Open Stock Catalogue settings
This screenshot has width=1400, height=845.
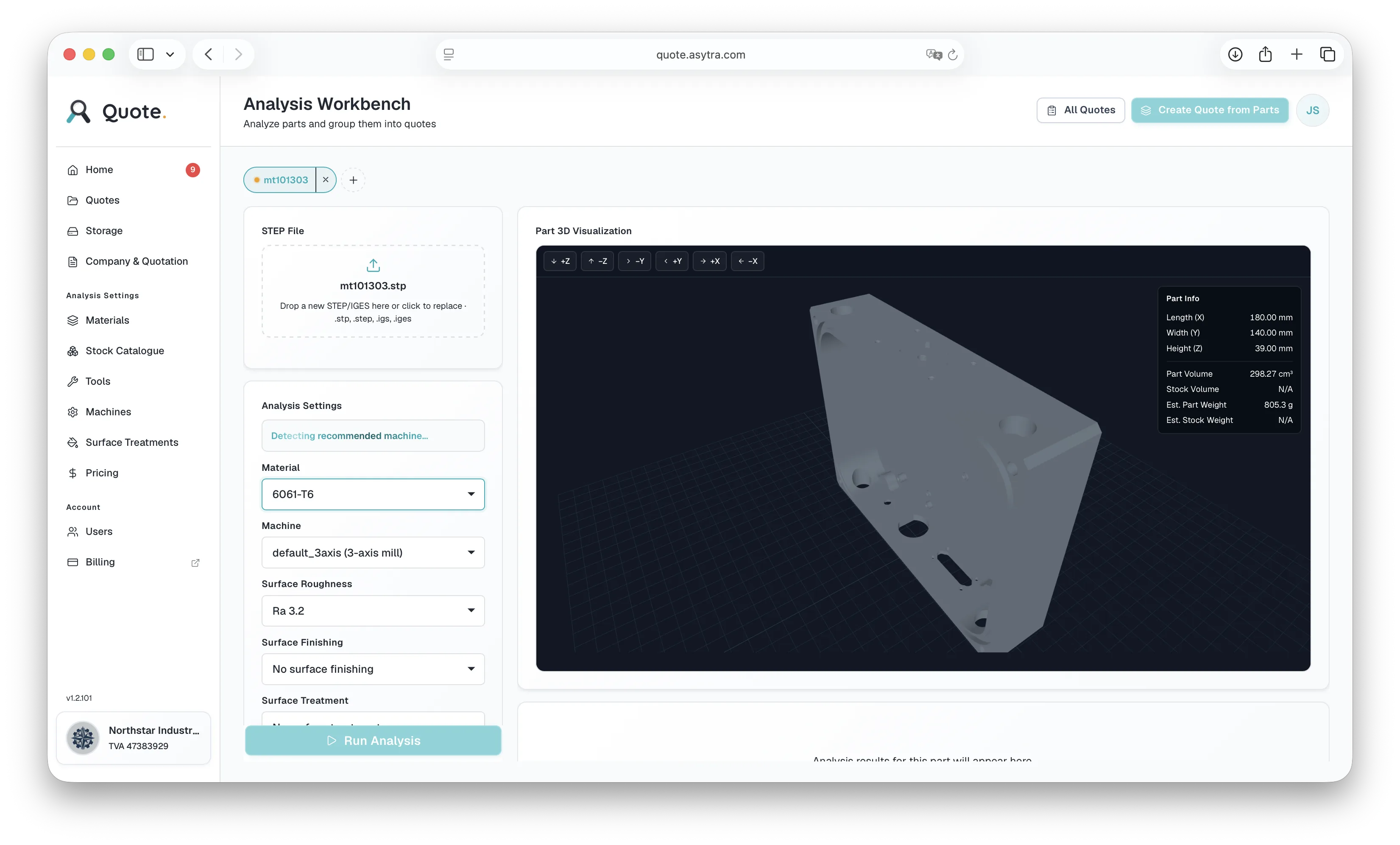(x=133, y=350)
